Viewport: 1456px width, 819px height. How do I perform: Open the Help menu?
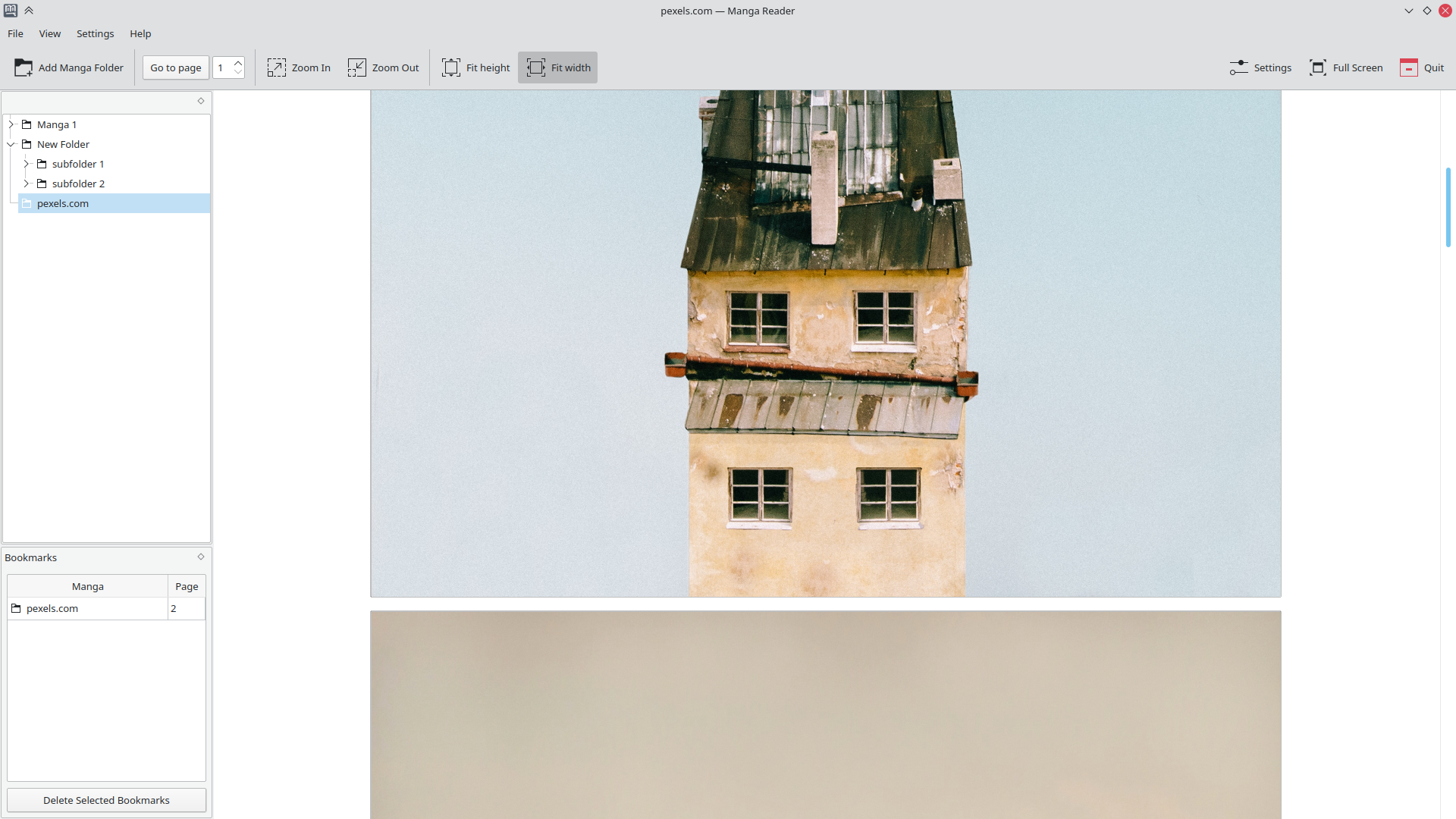[x=140, y=33]
